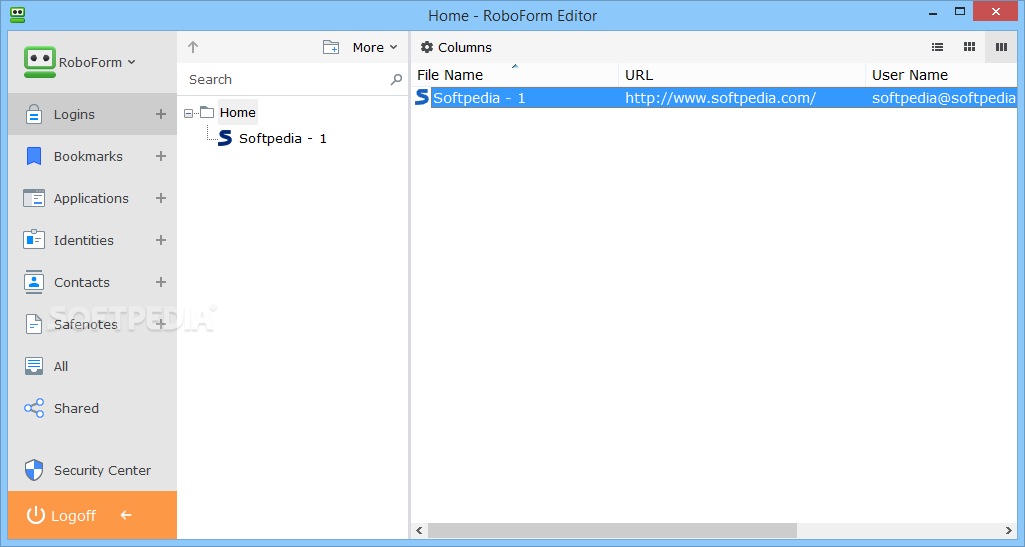Click the Logins lock icon
This screenshot has height=547, width=1025.
tap(33, 114)
